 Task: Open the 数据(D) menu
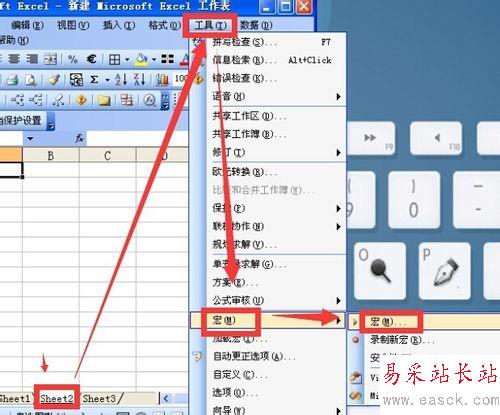pos(256,25)
